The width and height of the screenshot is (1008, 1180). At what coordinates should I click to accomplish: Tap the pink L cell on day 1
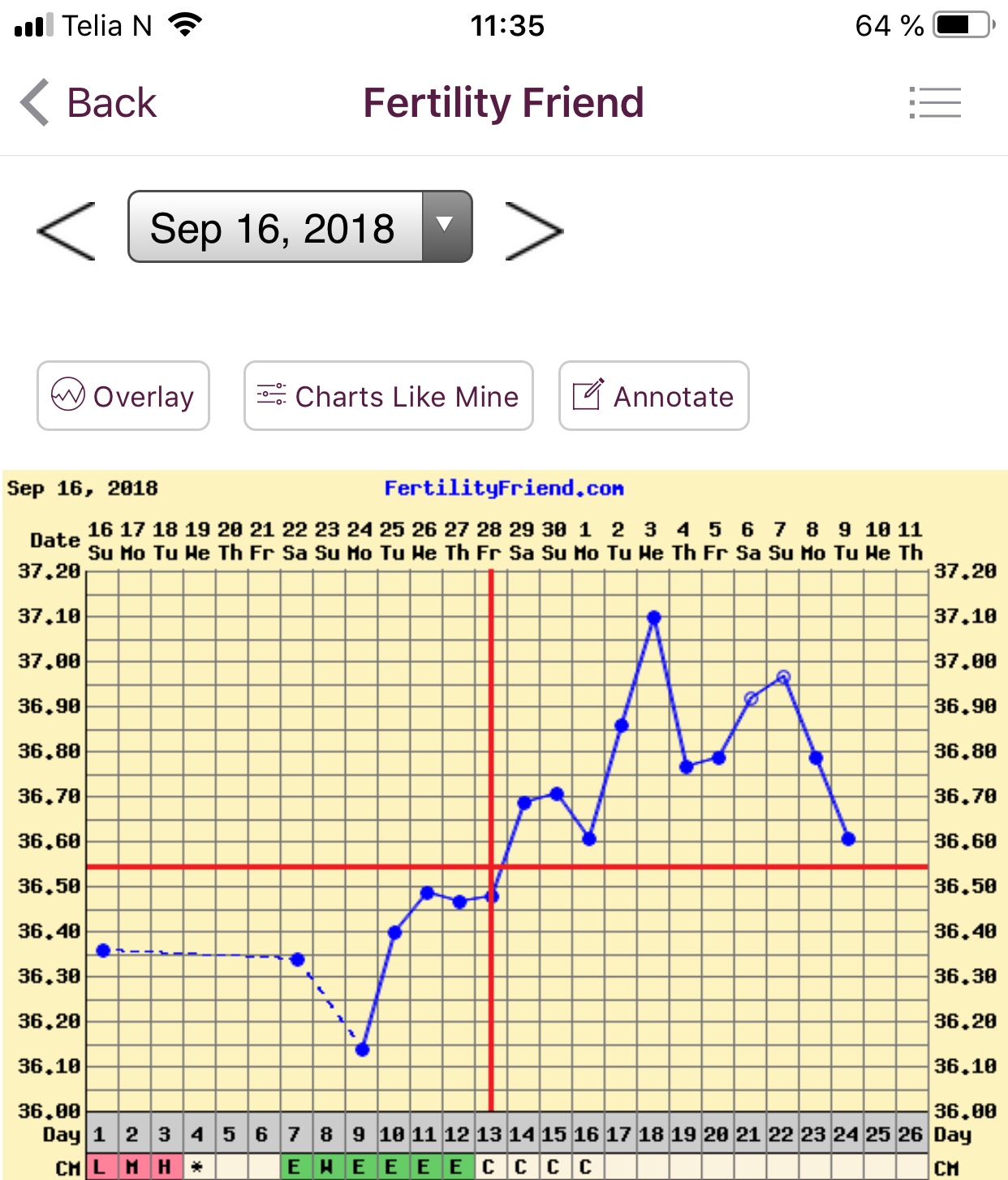coord(100,1167)
